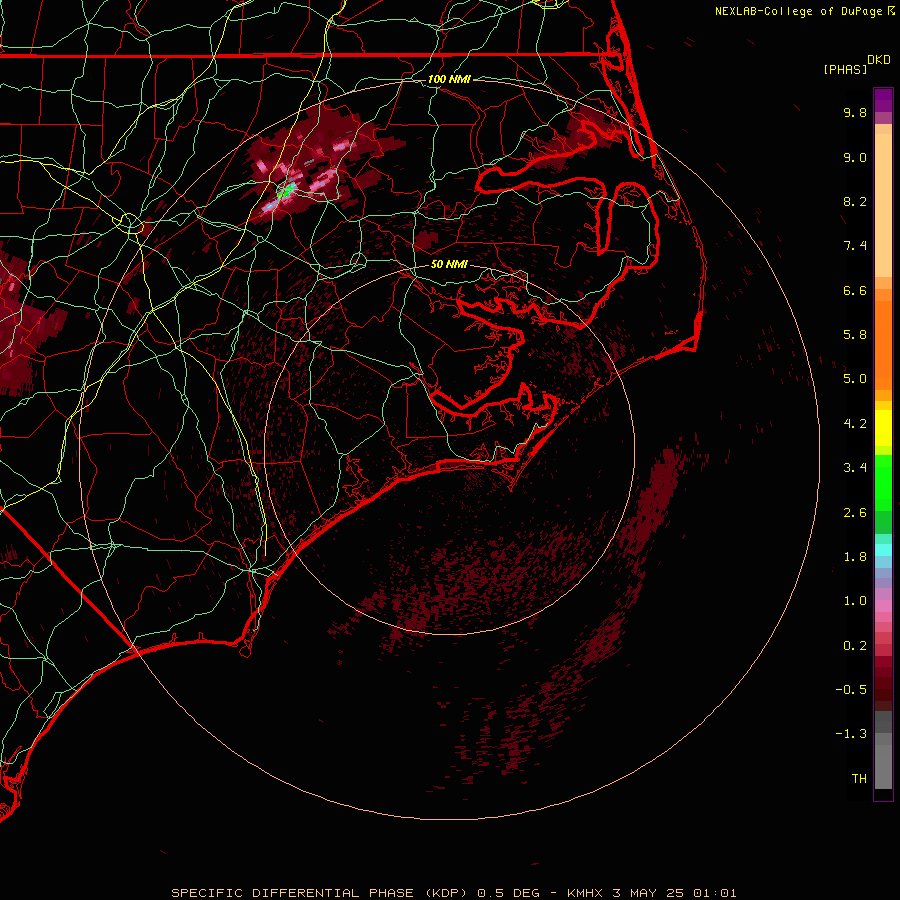Click the purple top segment of the color bar
This screenshot has width=900, height=900.
click(883, 100)
